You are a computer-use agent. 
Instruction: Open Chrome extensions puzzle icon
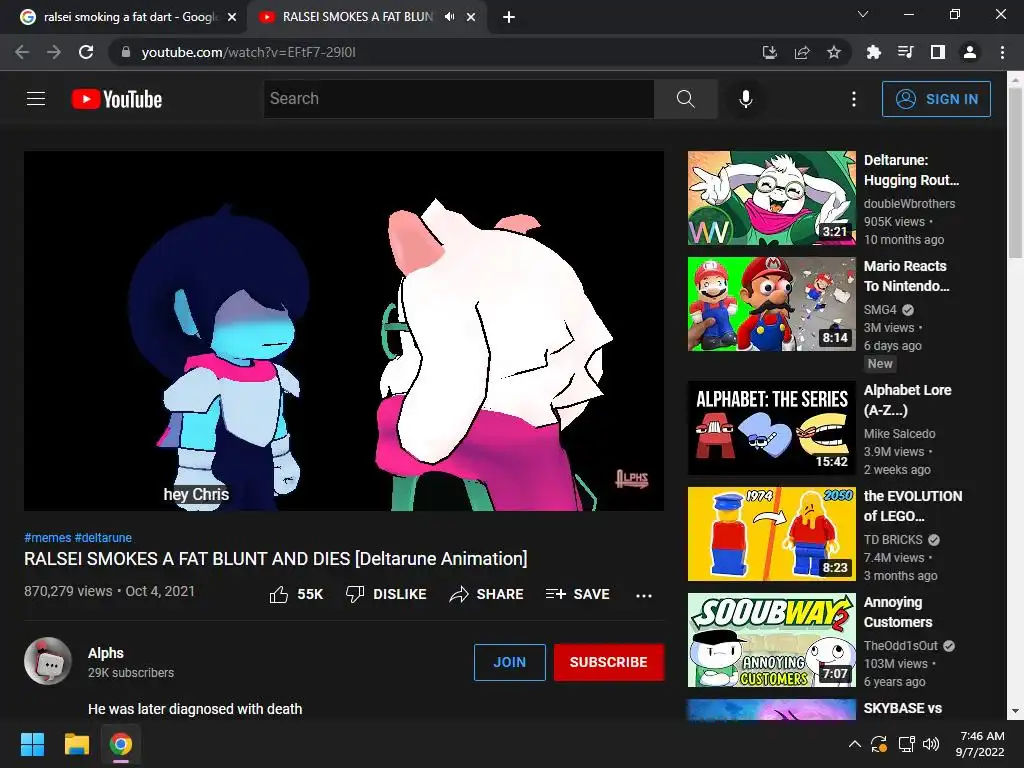pyautogui.click(x=873, y=52)
